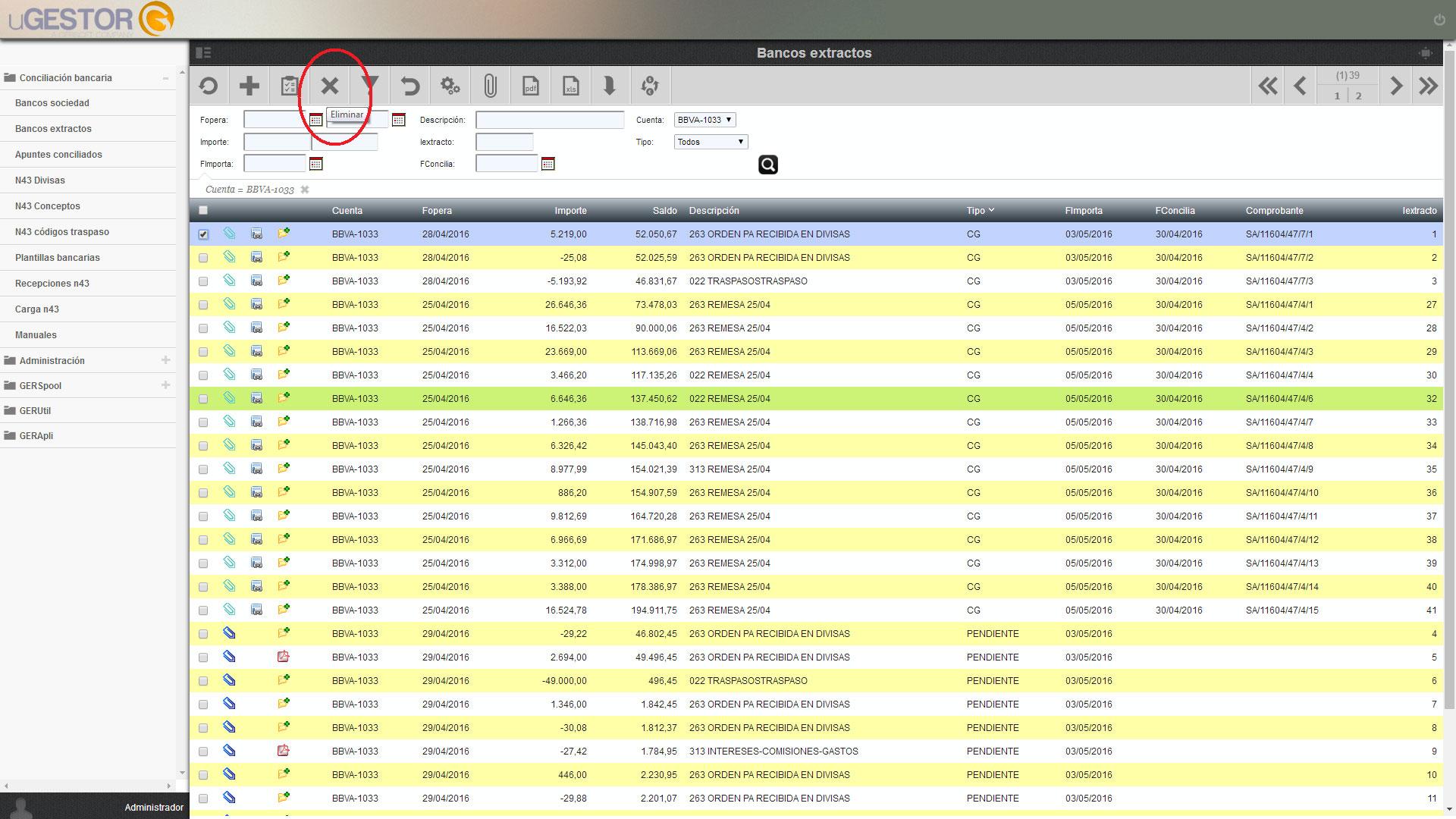Click folder plus icon in lextracto 4 row
Viewport: 1456px width, 819px height.
(284, 633)
